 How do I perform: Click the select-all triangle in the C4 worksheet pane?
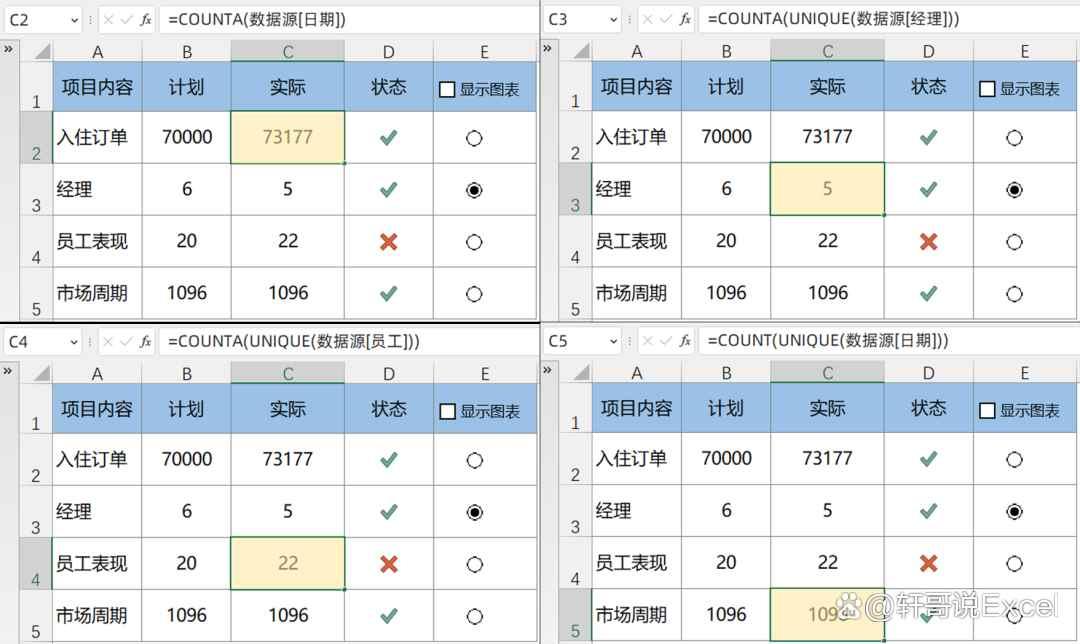(x=43, y=374)
